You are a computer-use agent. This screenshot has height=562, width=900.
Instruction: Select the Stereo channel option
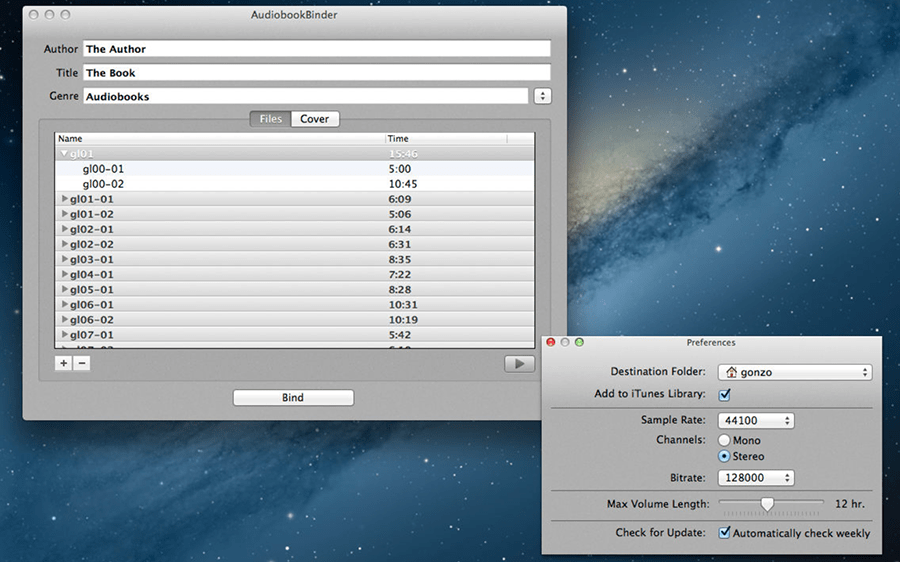pos(724,456)
